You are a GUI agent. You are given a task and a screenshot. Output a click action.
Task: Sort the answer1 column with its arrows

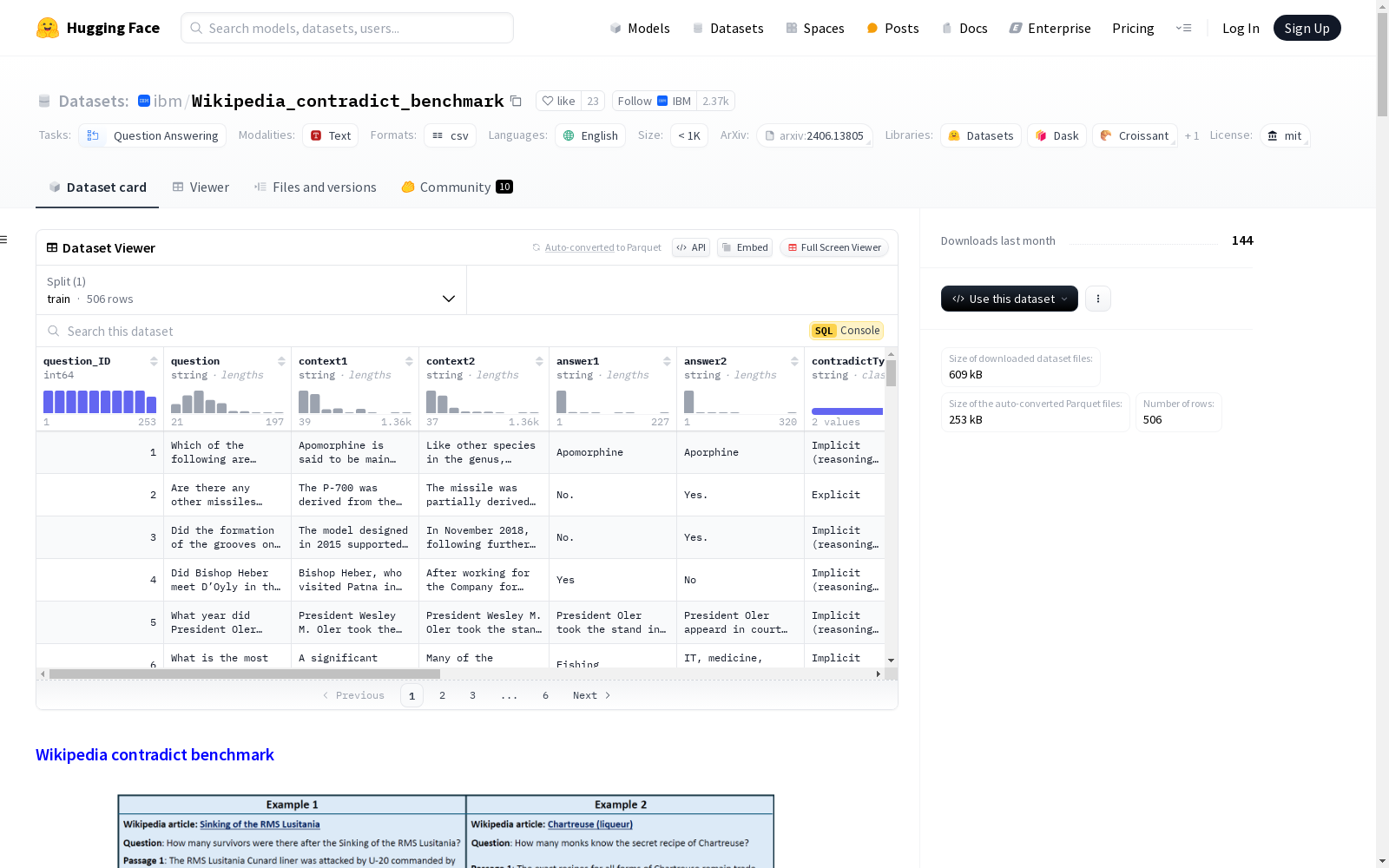click(667, 361)
